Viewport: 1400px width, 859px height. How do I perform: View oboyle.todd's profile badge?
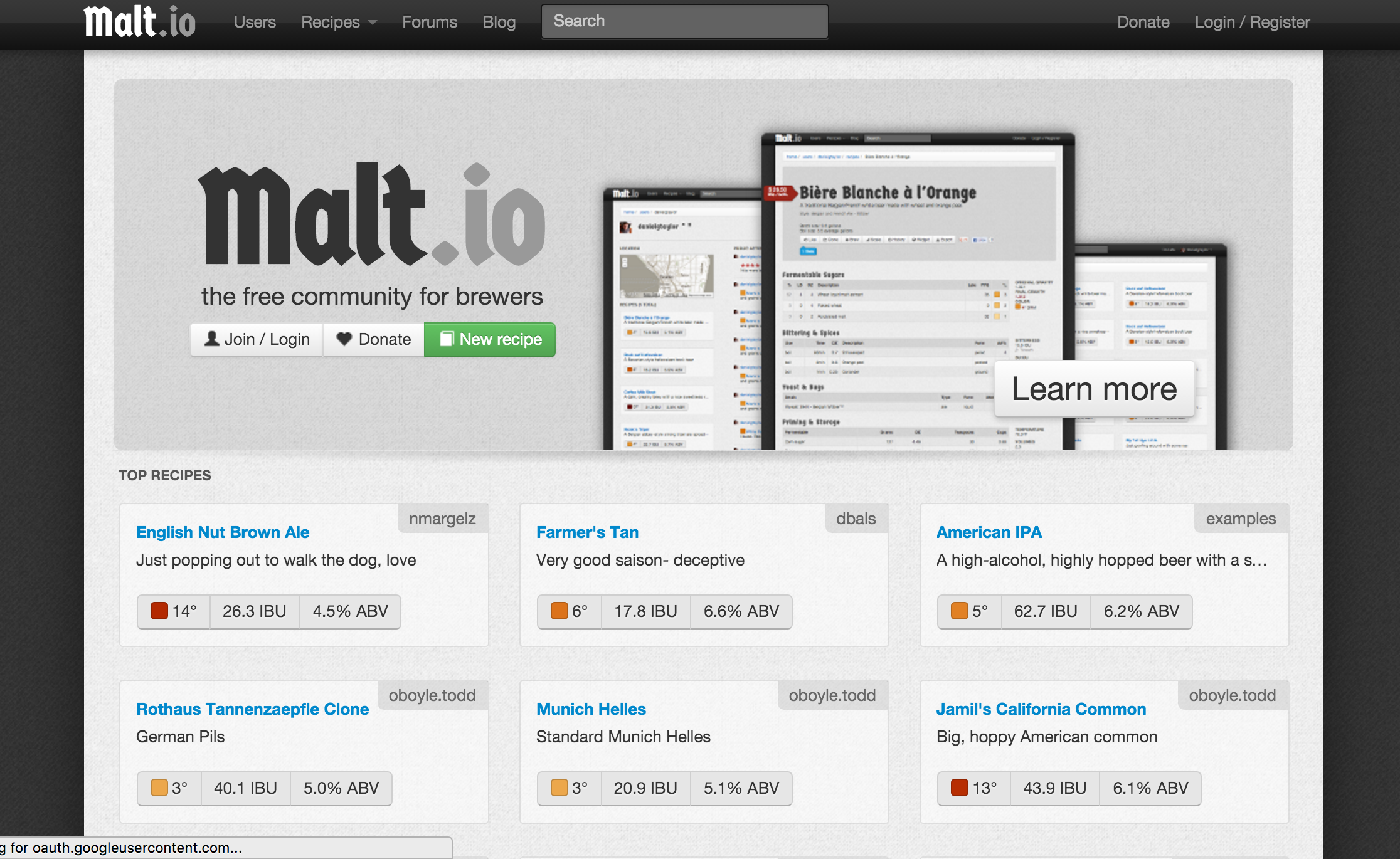coord(433,695)
